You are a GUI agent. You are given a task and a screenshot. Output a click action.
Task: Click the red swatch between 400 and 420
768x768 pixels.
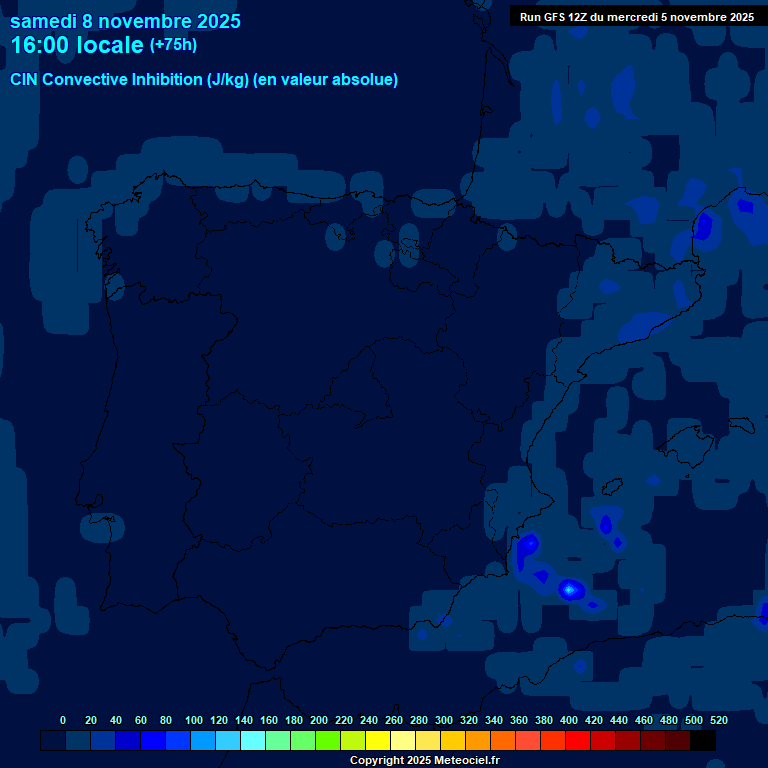tap(577, 740)
